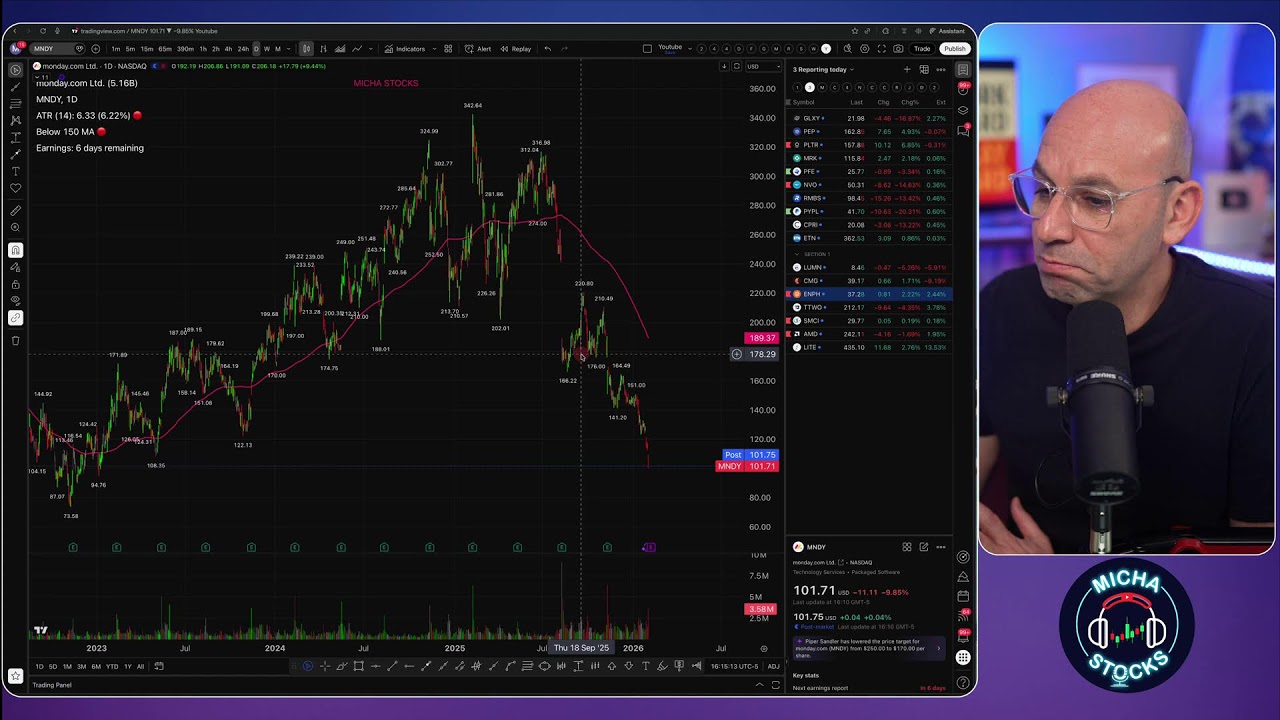Viewport: 1280px width, 720px height.
Task: Open watchlist more options menu
Action: pyautogui.click(x=940, y=70)
